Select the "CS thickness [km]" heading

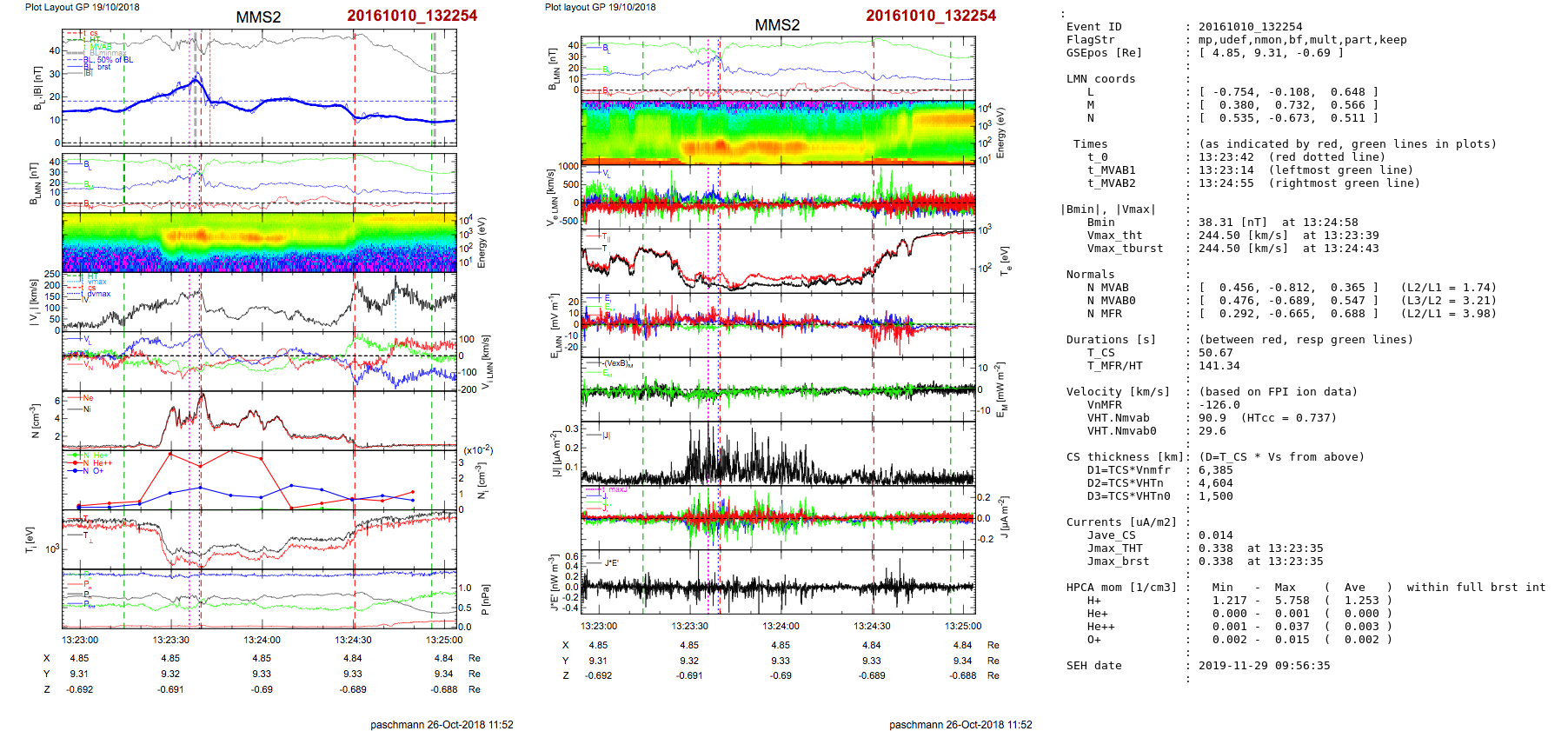(1125, 457)
